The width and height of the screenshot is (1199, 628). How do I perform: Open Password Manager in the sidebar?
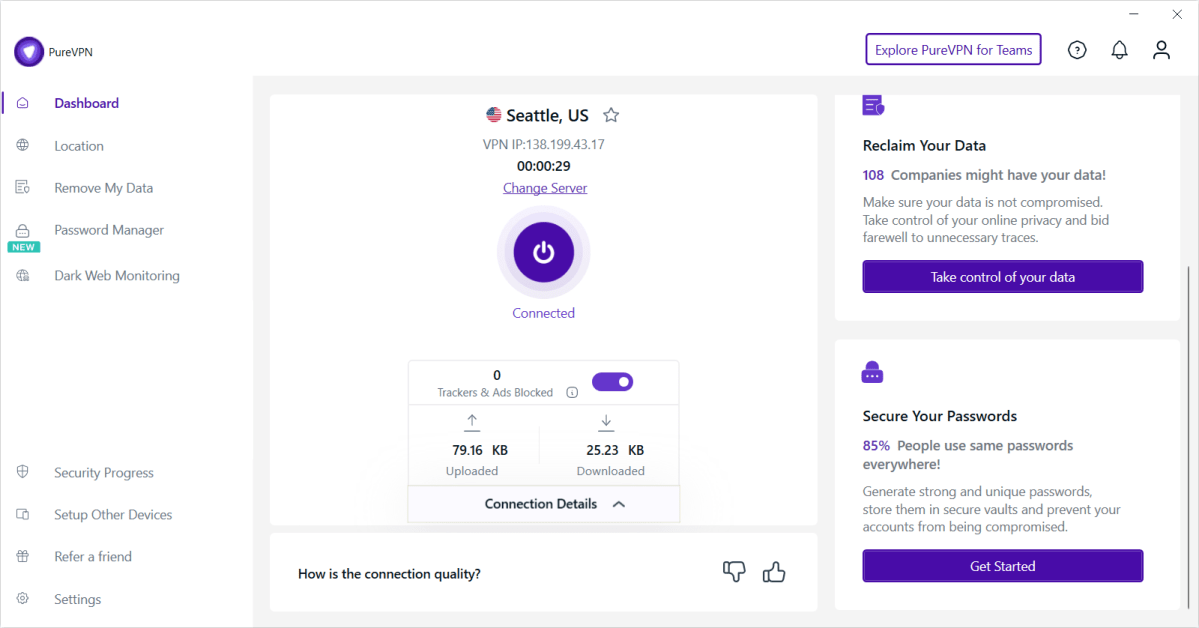(x=109, y=230)
